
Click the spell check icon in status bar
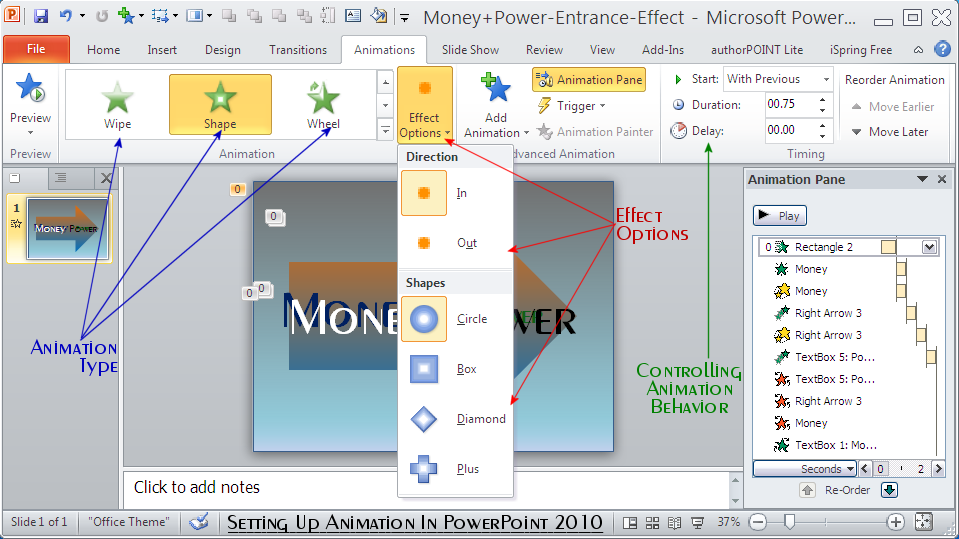tap(199, 522)
